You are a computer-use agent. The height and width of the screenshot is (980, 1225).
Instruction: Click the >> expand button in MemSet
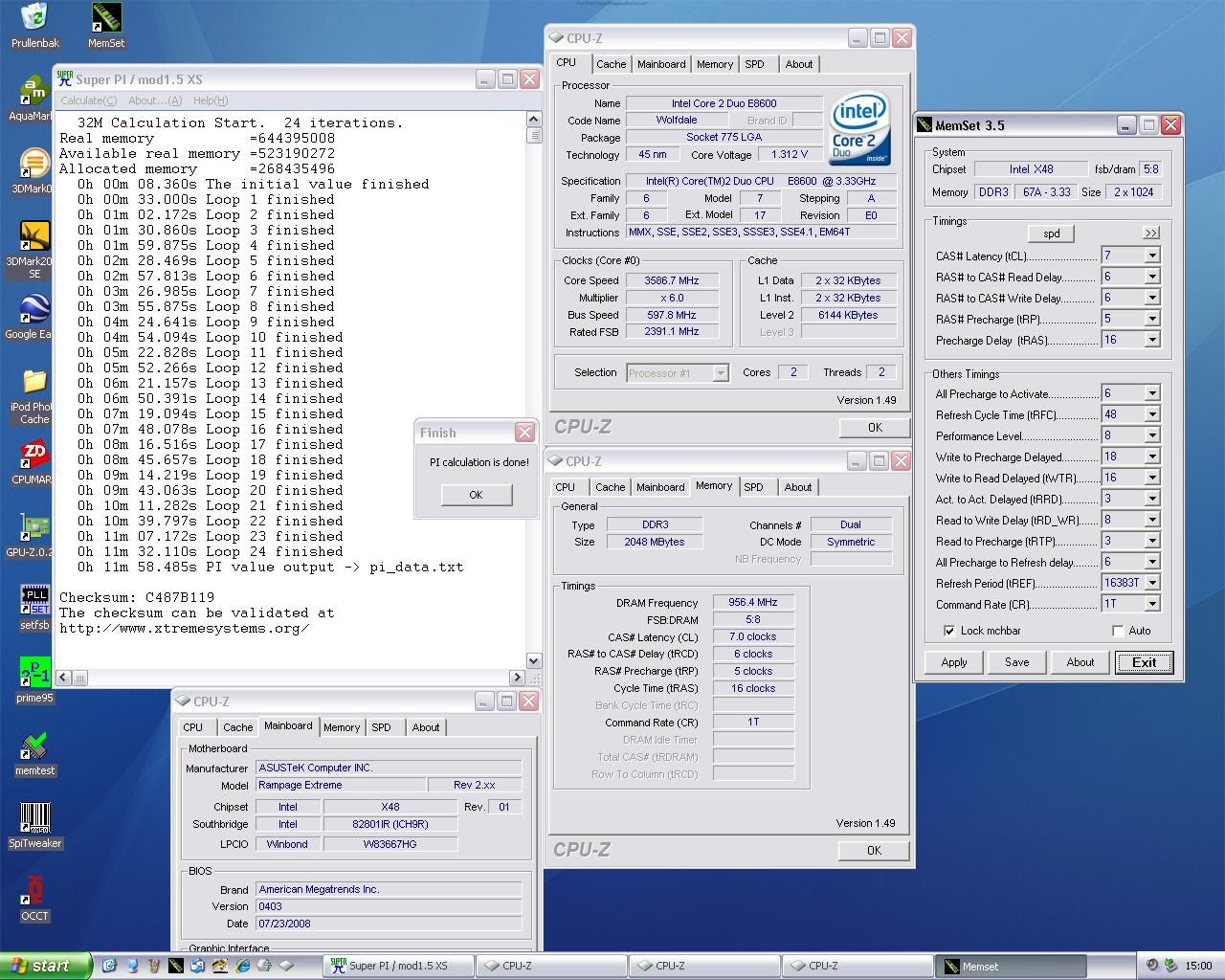[x=1150, y=234]
